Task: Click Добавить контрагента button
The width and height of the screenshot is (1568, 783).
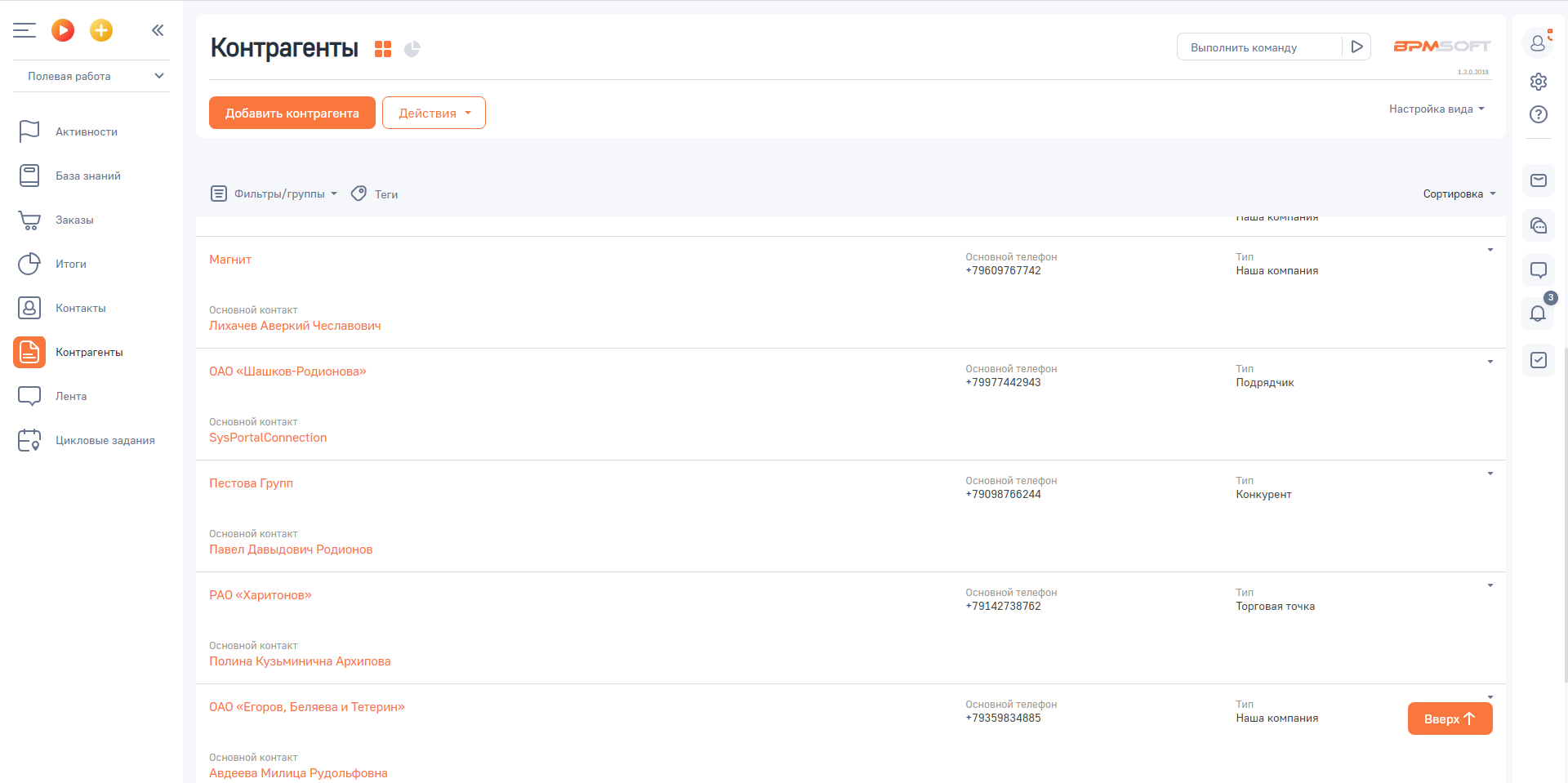Action: tap(292, 113)
